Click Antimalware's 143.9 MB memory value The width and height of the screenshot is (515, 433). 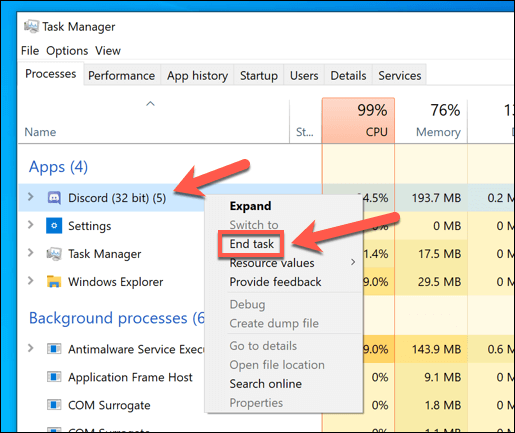pos(436,349)
